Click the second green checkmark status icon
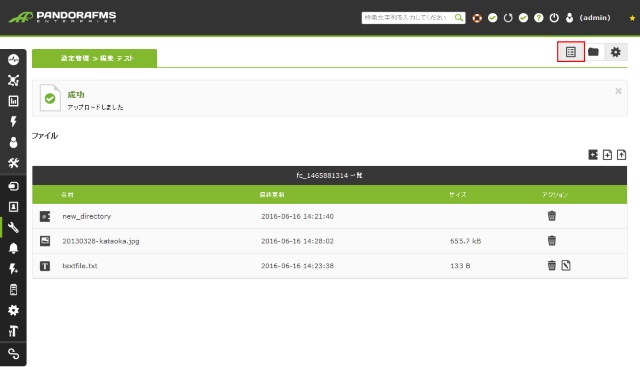Screen dimensions: 640x367 click(x=523, y=18)
